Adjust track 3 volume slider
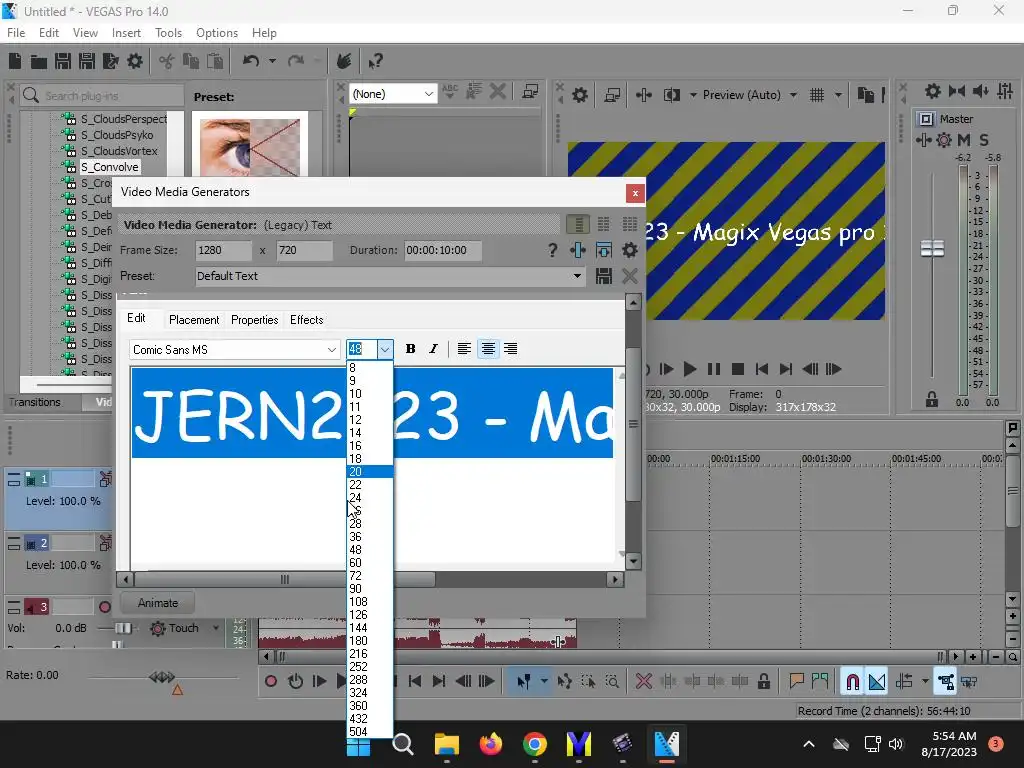Image resolution: width=1024 pixels, height=768 pixels. [122, 628]
